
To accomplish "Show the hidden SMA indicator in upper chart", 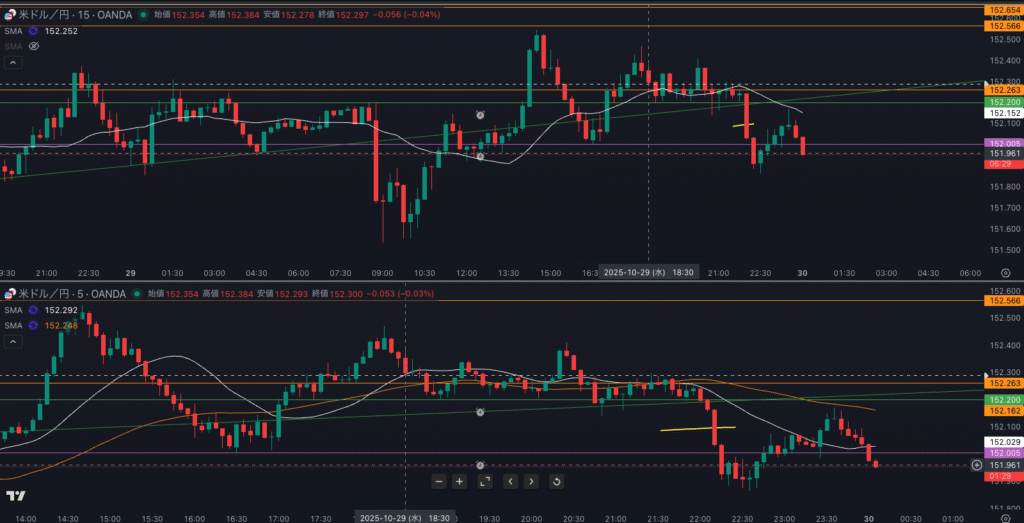I will (34, 46).
